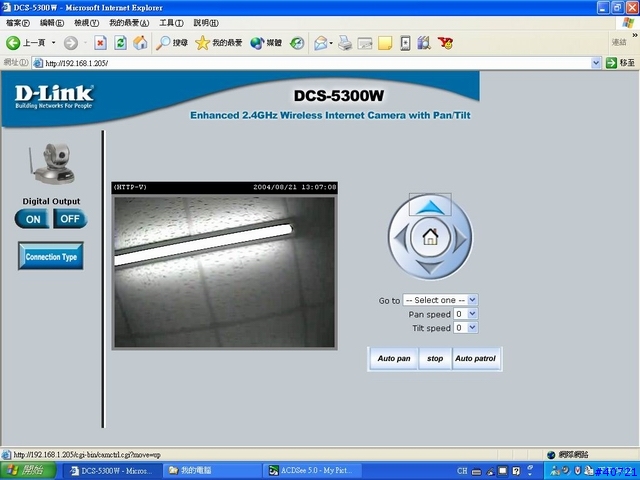This screenshot has height=480, width=640.
Task: Click the stop button for camera movement
Action: (x=435, y=358)
